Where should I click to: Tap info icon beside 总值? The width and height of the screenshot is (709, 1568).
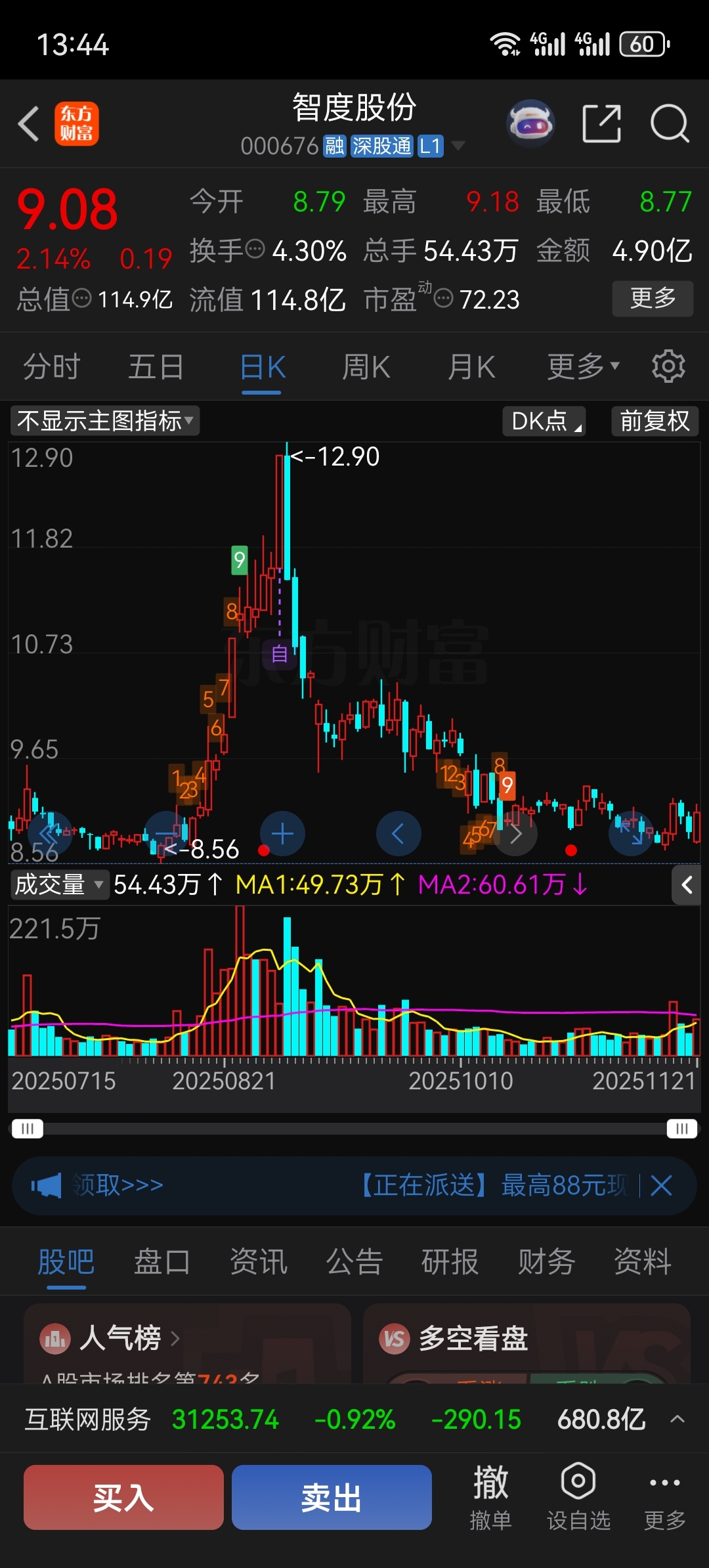(81, 299)
